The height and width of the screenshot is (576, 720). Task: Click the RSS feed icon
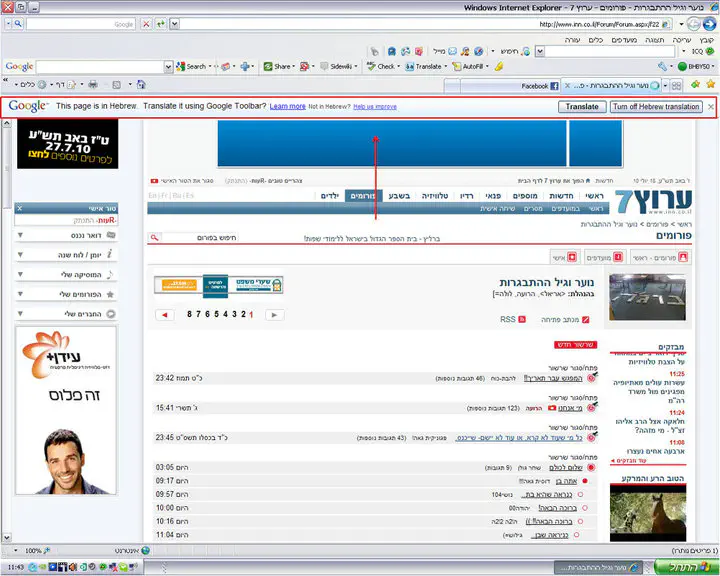(522, 319)
